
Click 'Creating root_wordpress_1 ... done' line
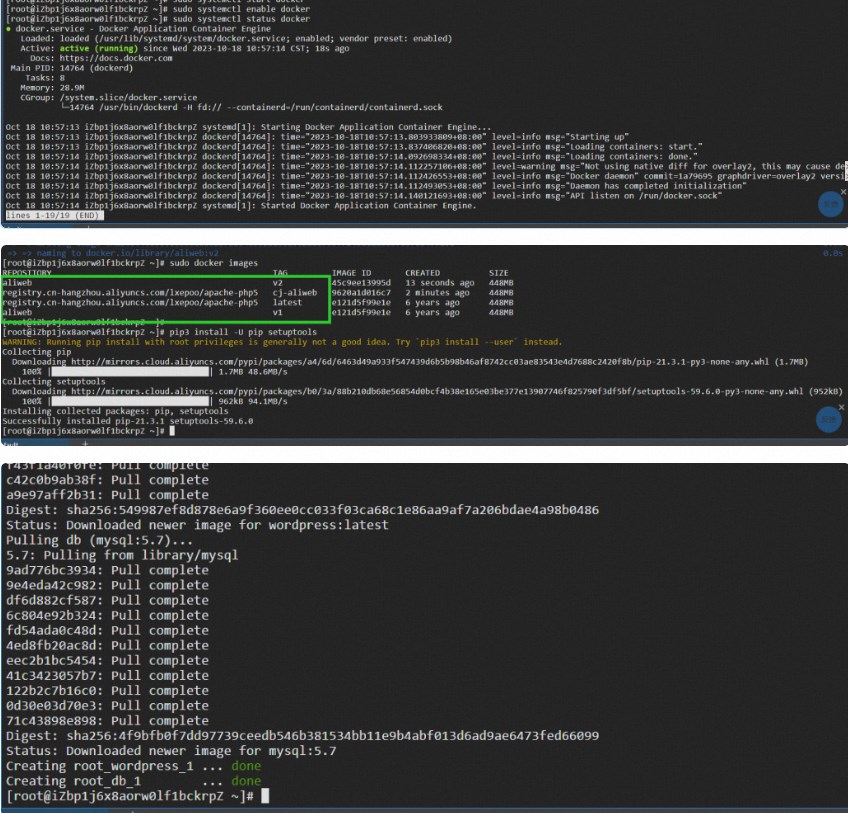[x=134, y=766]
